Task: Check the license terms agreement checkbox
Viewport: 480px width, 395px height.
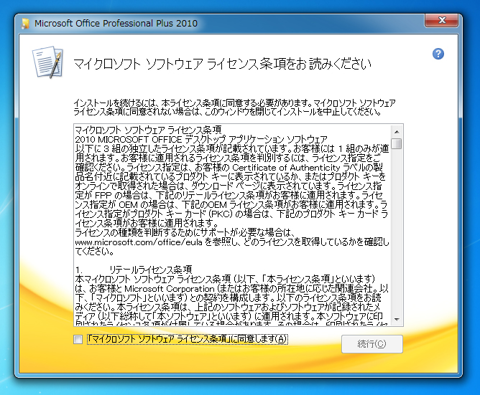Action: 78,339
